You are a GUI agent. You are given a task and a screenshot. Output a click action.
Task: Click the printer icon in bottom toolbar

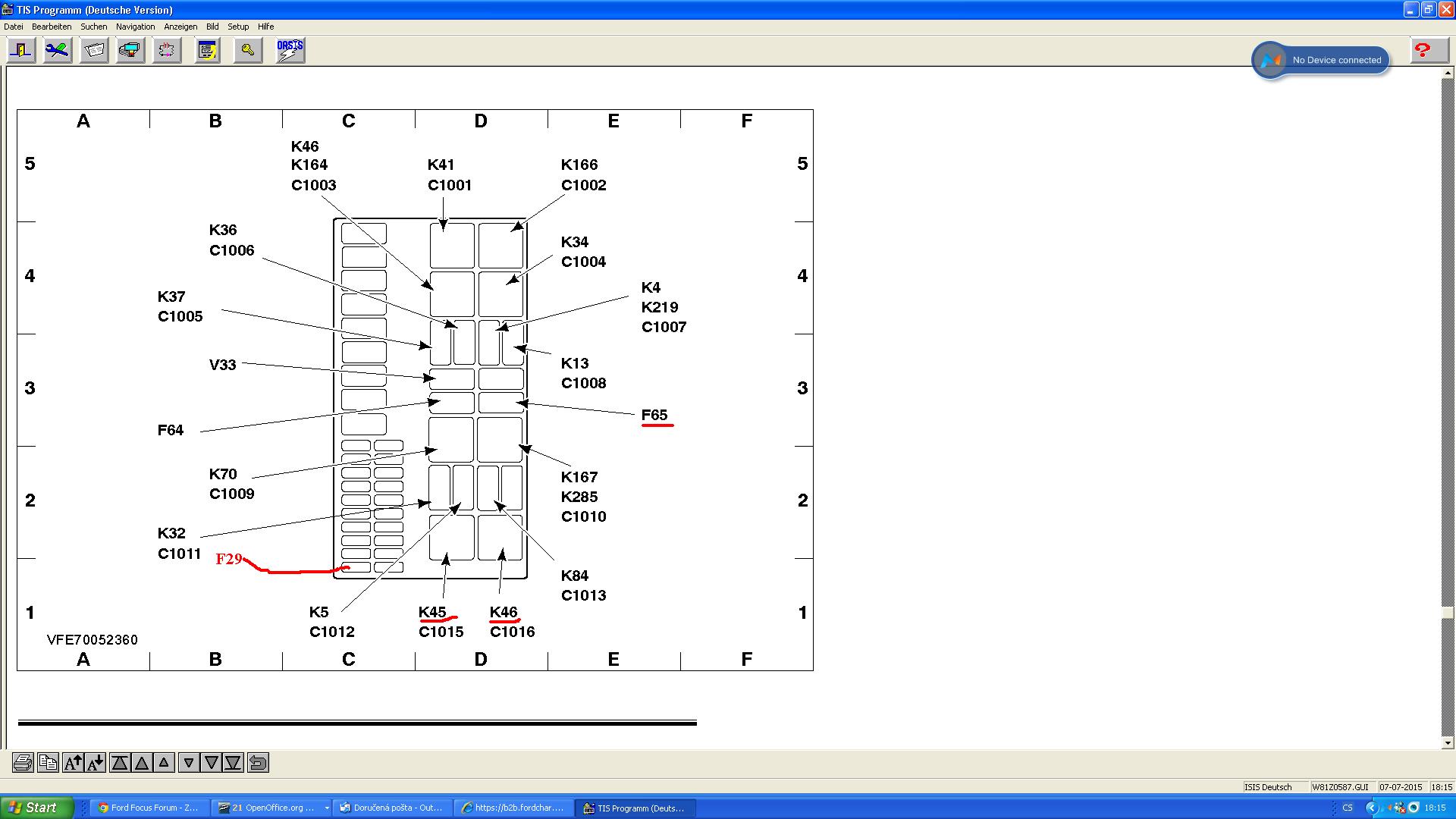(23, 763)
